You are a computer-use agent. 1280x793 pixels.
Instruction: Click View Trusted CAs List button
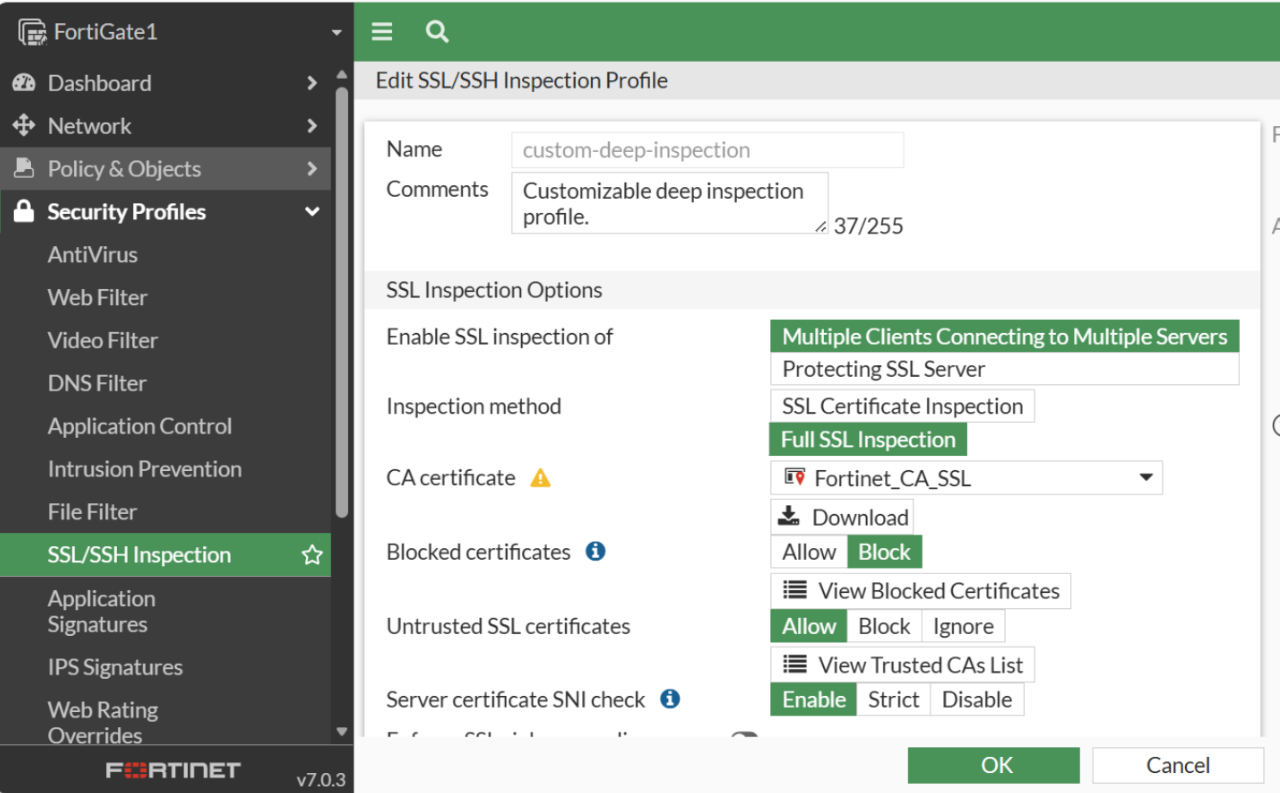pos(902,664)
